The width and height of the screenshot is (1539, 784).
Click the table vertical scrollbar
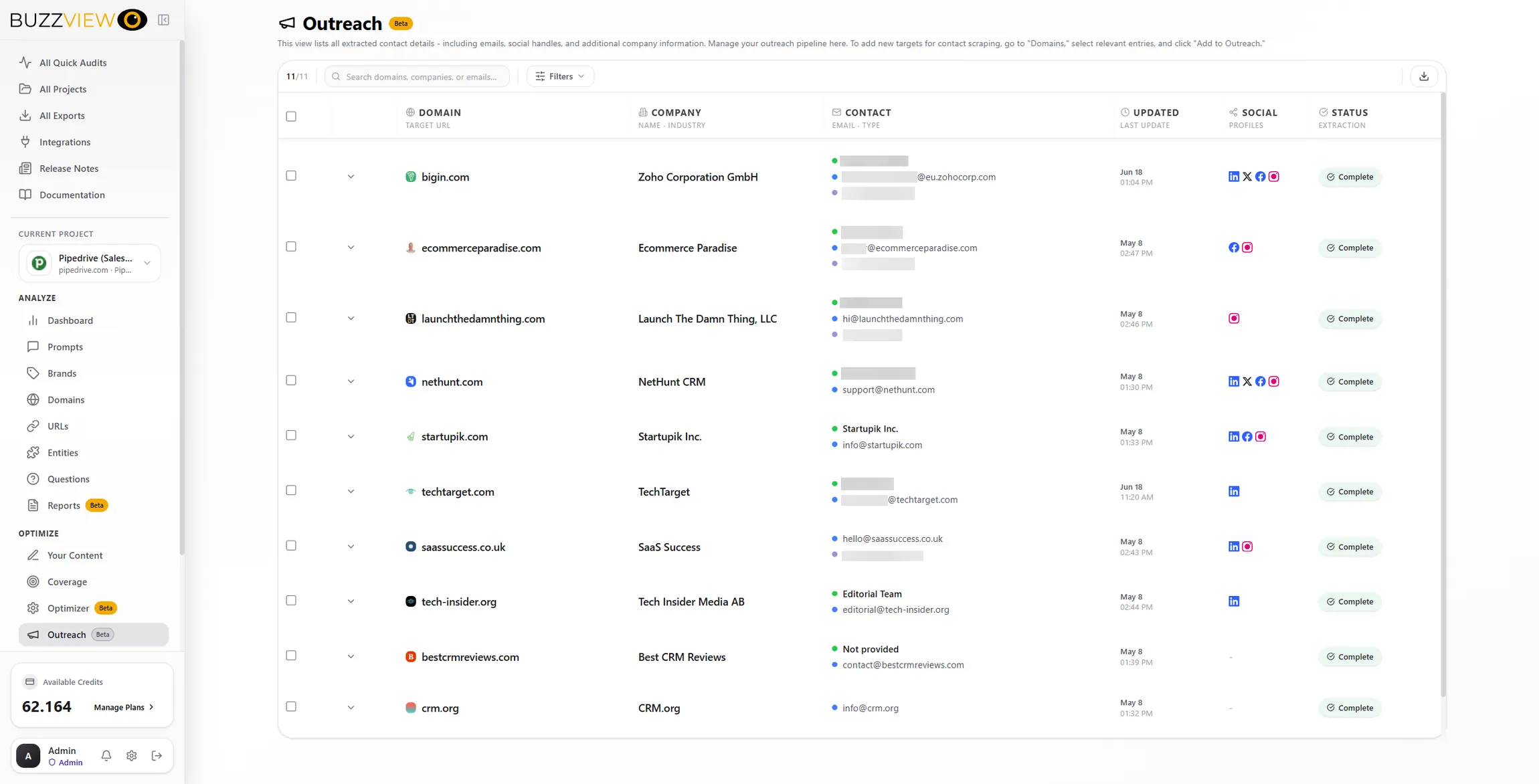tap(1443, 395)
